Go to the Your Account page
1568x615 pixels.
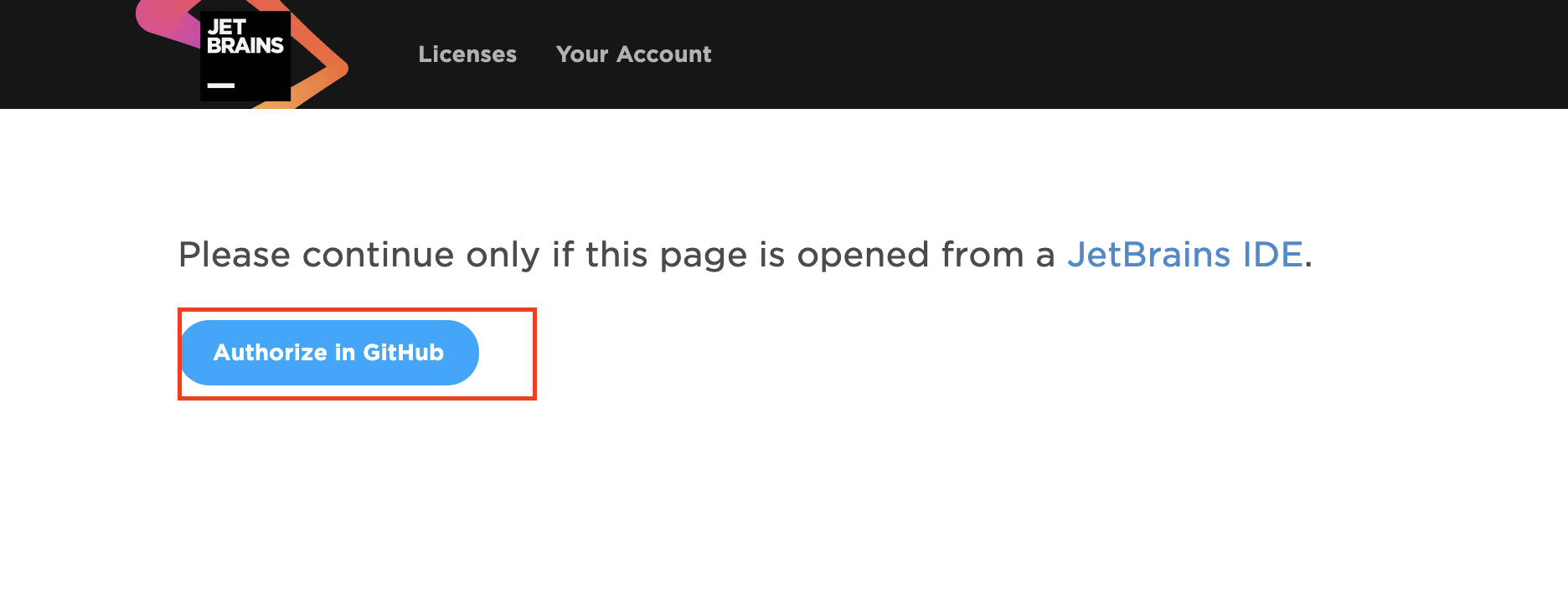[633, 54]
